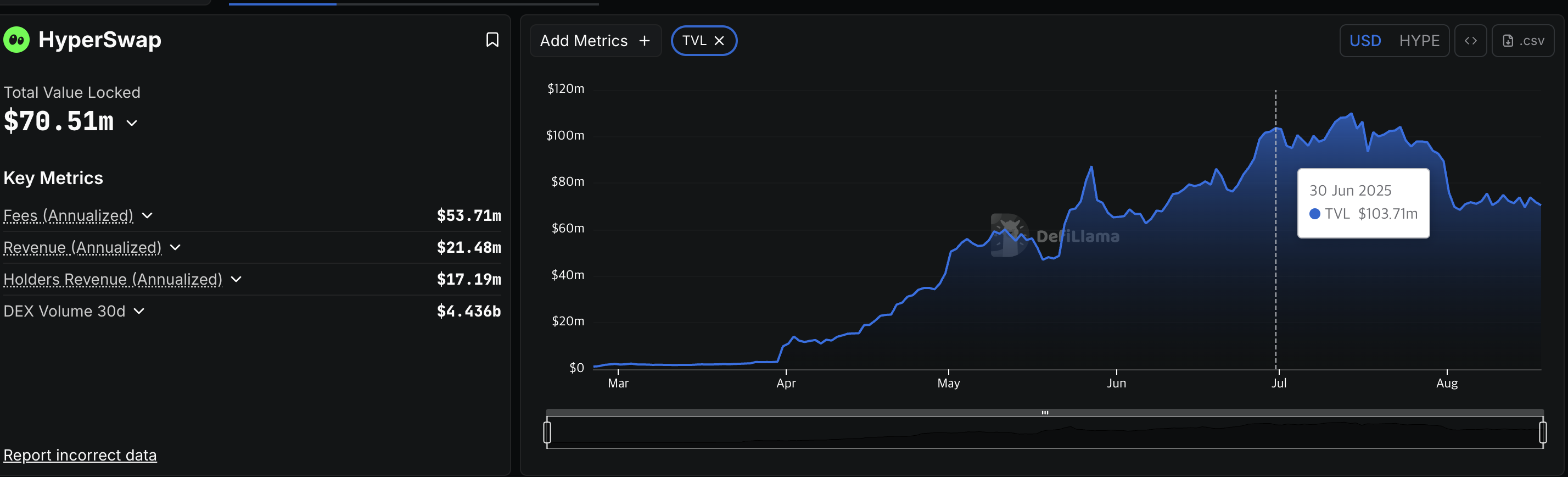Click the range selector top grip bar
The image size is (1568, 477).
pos(1045,412)
